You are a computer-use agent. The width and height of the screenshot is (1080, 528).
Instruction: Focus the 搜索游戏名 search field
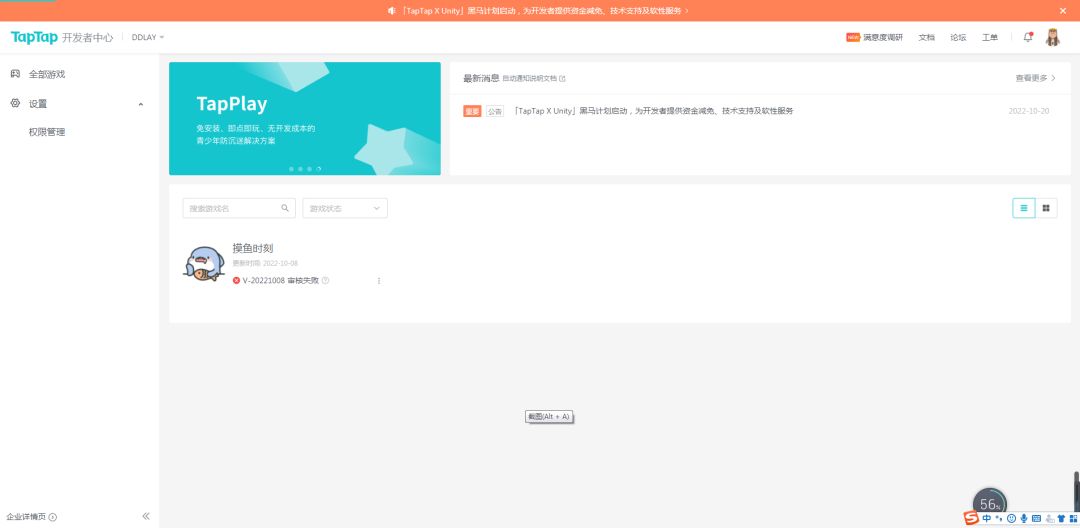[x=239, y=208]
